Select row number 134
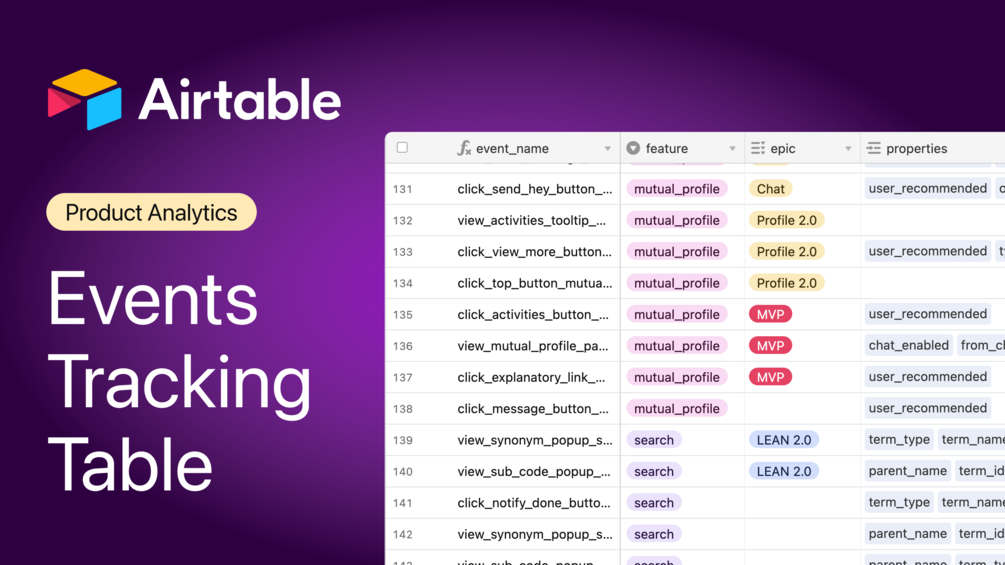This screenshot has width=1005, height=565. coord(403,283)
